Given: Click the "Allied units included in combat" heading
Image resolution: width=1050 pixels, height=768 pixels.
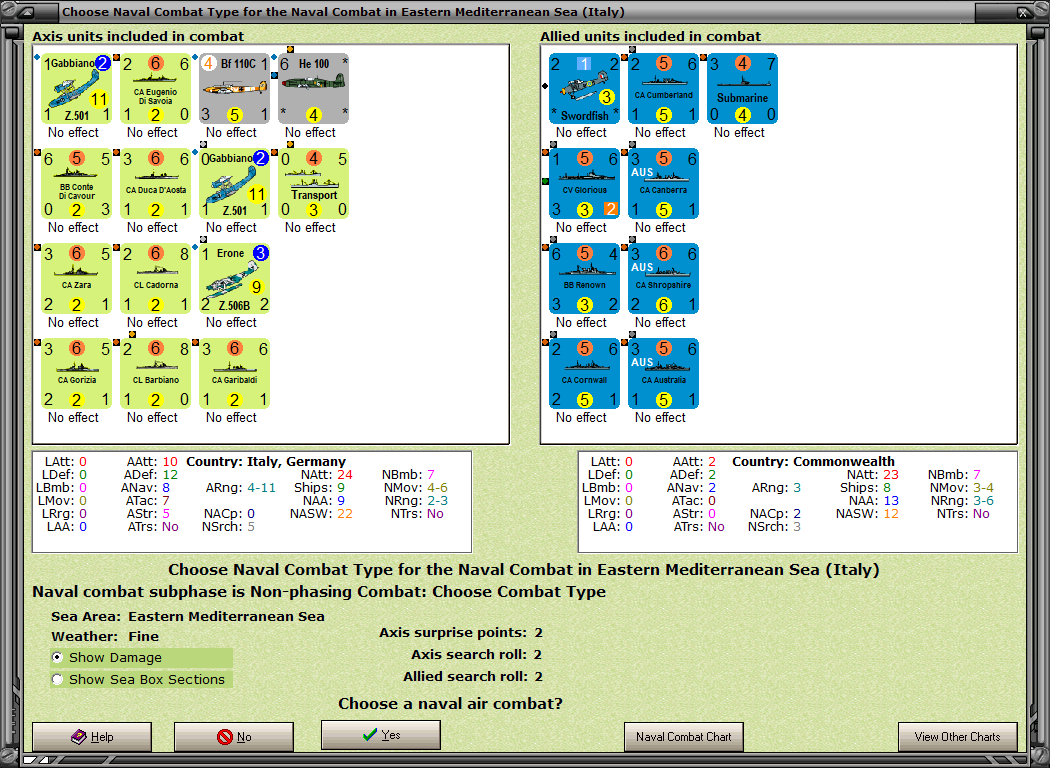Looking at the screenshot, I should [651, 36].
